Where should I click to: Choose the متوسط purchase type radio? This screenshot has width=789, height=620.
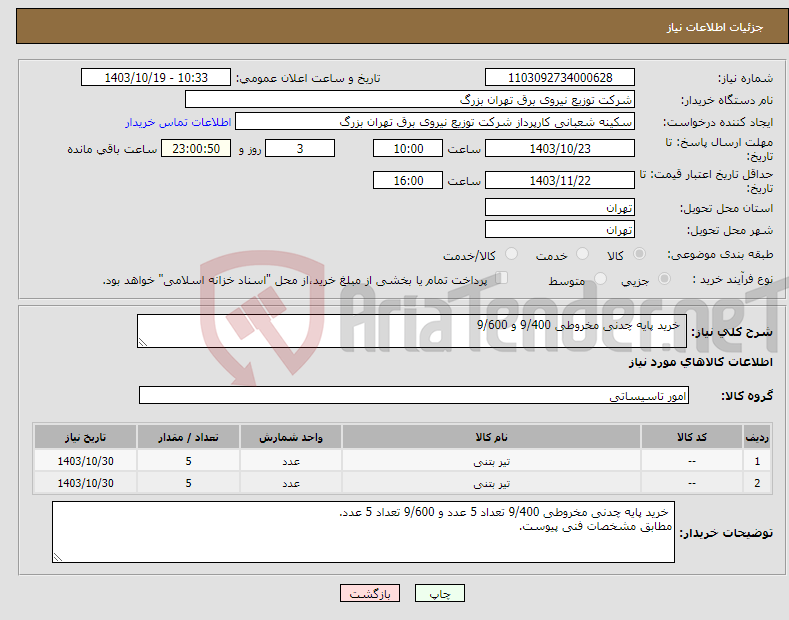point(600,278)
